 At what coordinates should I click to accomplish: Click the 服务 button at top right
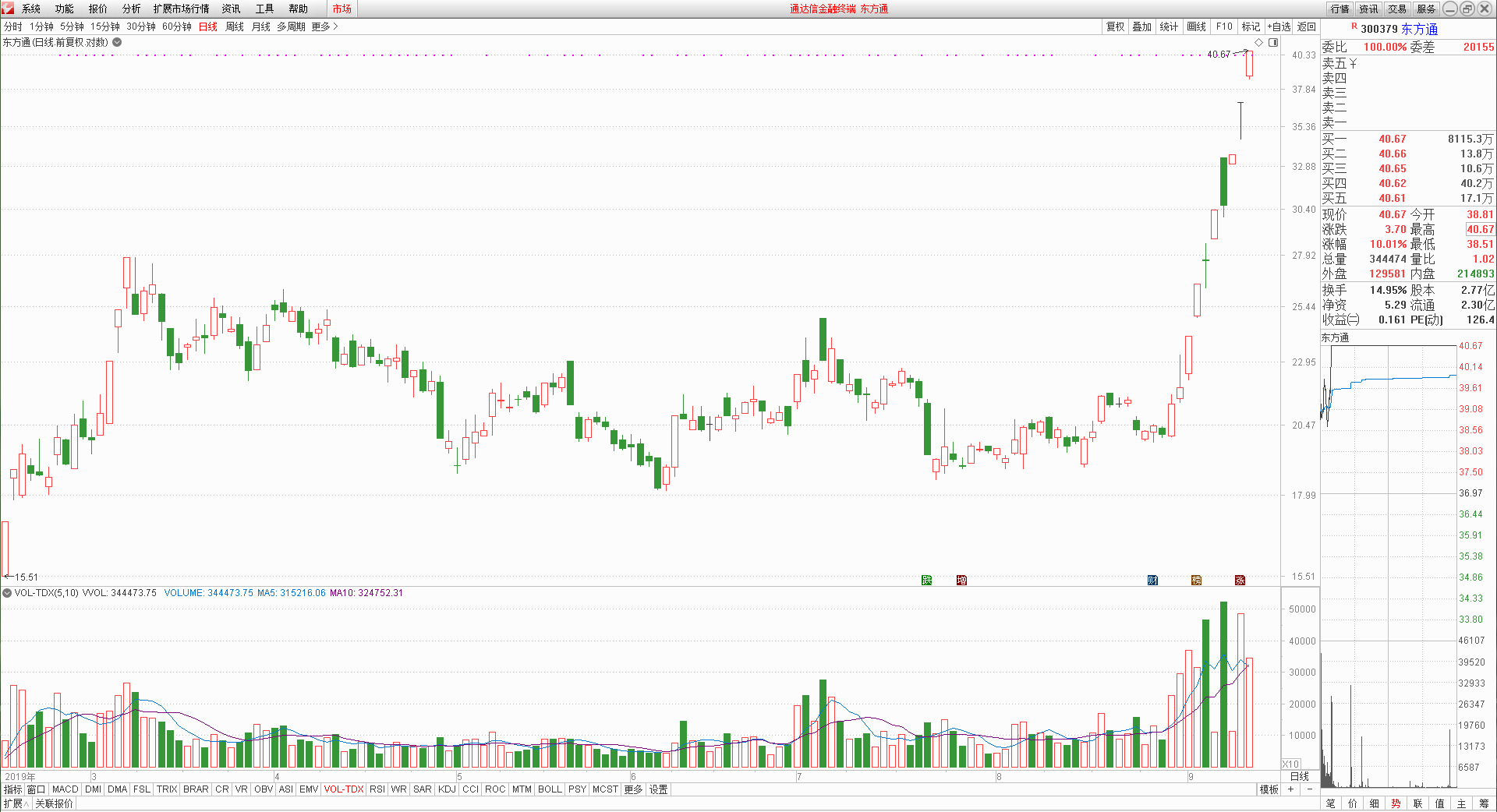point(1427,9)
